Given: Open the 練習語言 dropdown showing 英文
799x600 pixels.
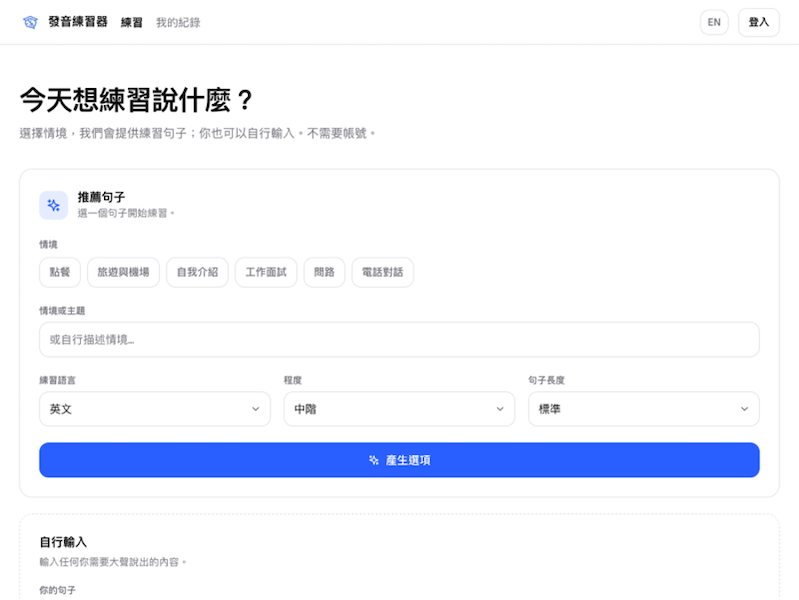Looking at the screenshot, I should pyautogui.click(x=155, y=409).
